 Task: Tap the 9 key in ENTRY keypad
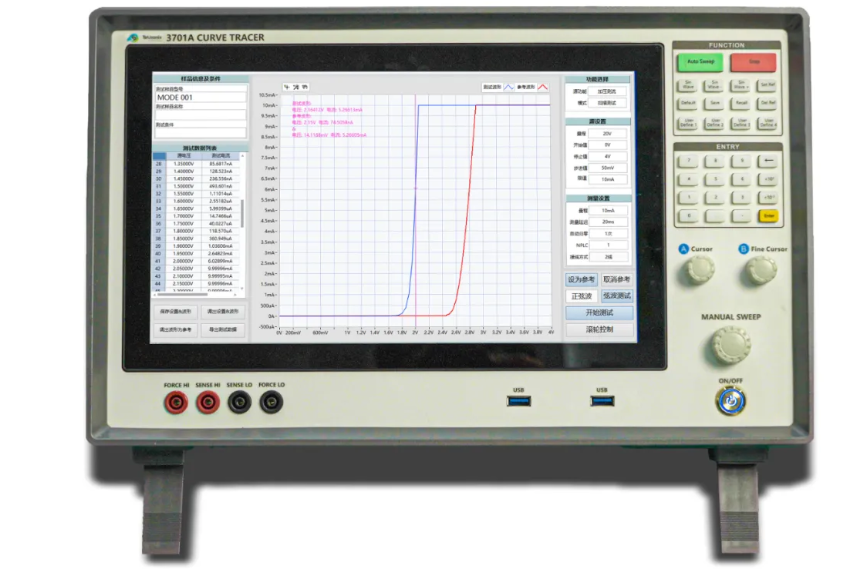coord(742,160)
